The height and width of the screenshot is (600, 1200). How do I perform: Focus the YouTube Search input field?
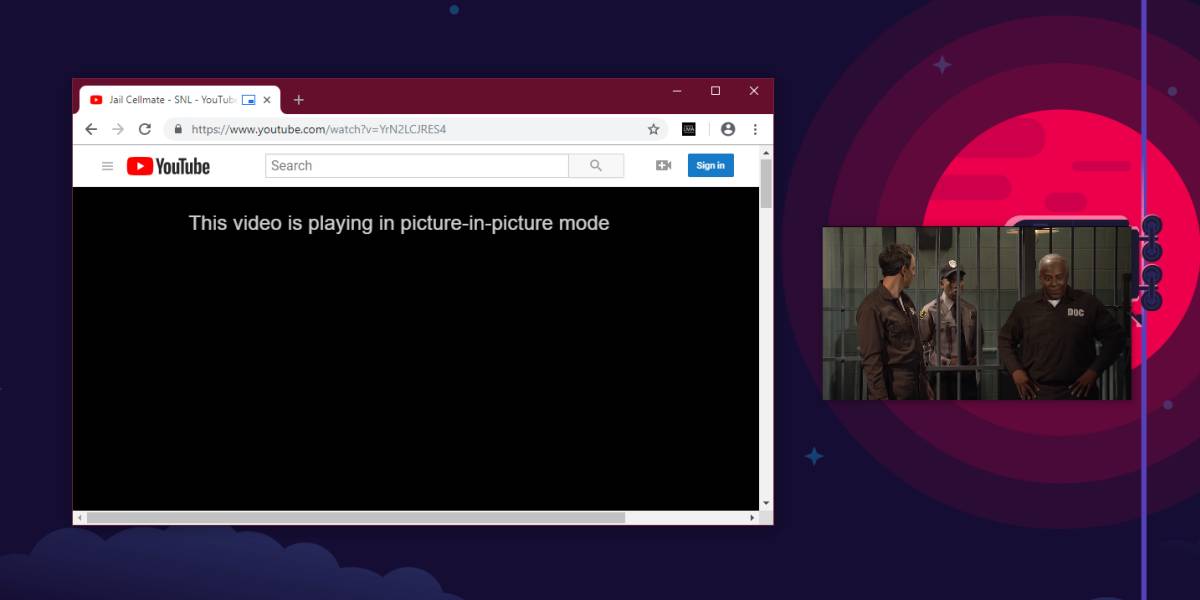click(x=417, y=166)
